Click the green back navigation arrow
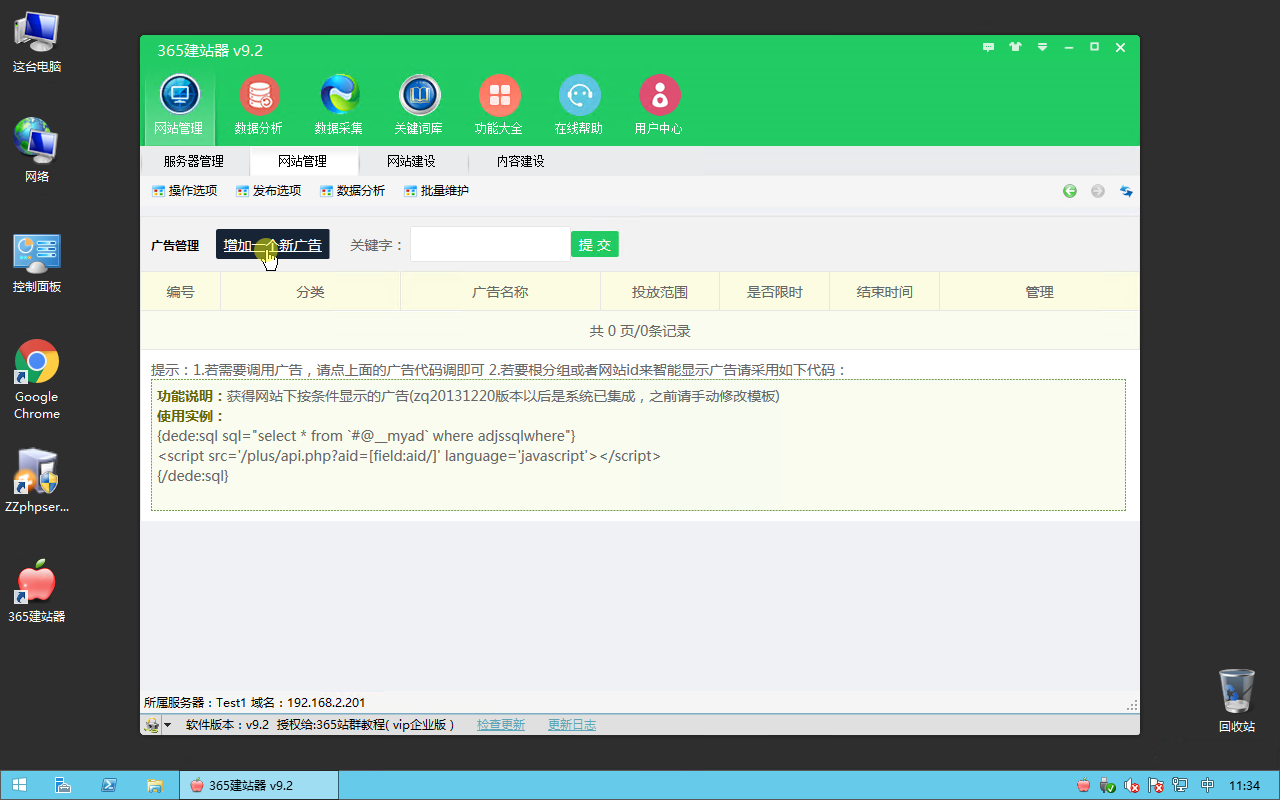The image size is (1280, 800). 1070,191
